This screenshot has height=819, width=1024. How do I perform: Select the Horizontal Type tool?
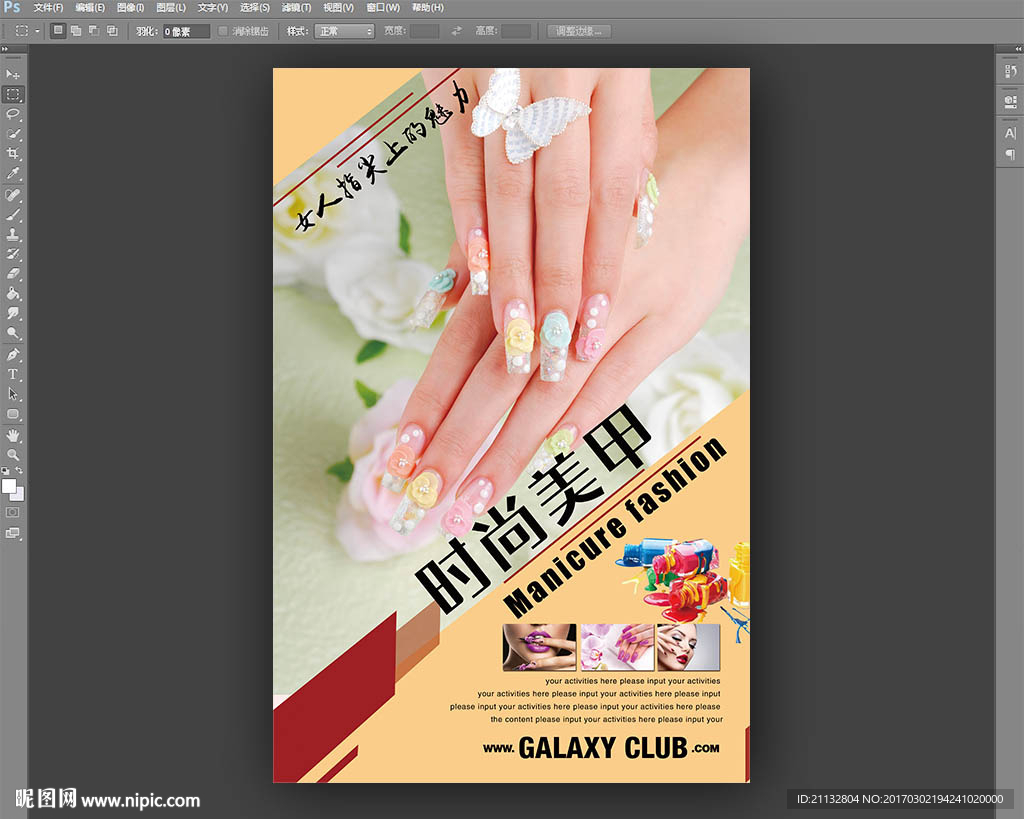[13, 374]
